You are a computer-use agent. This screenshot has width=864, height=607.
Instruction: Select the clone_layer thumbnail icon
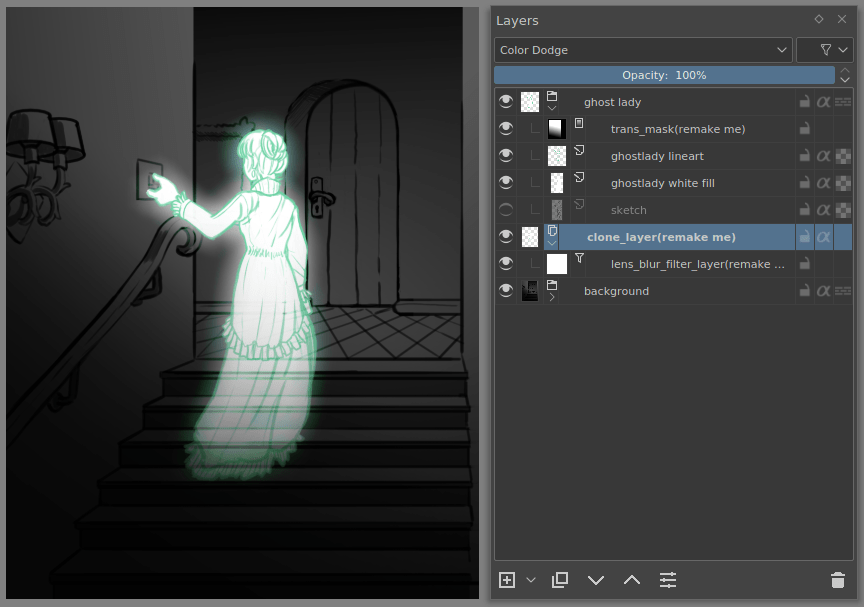[x=530, y=236]
